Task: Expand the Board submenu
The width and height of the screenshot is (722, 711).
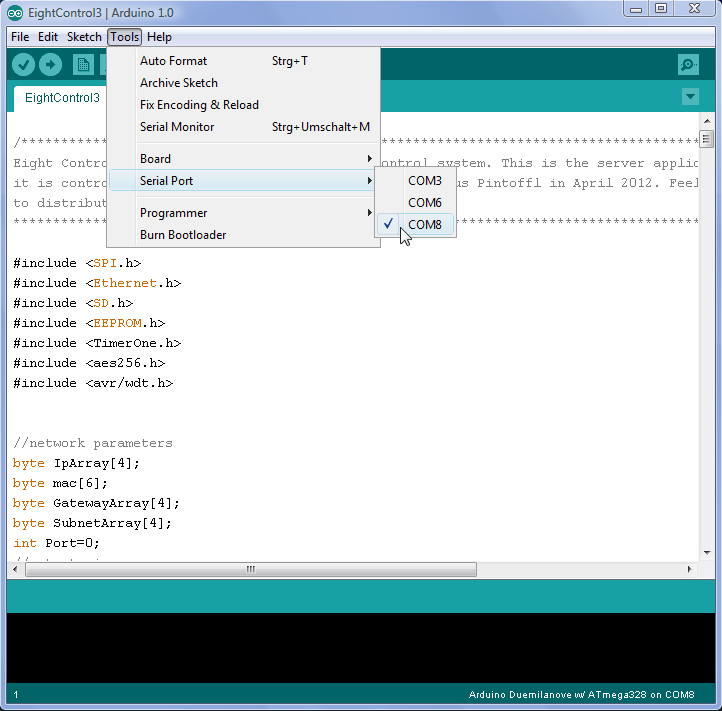Action: coord(243,159)
